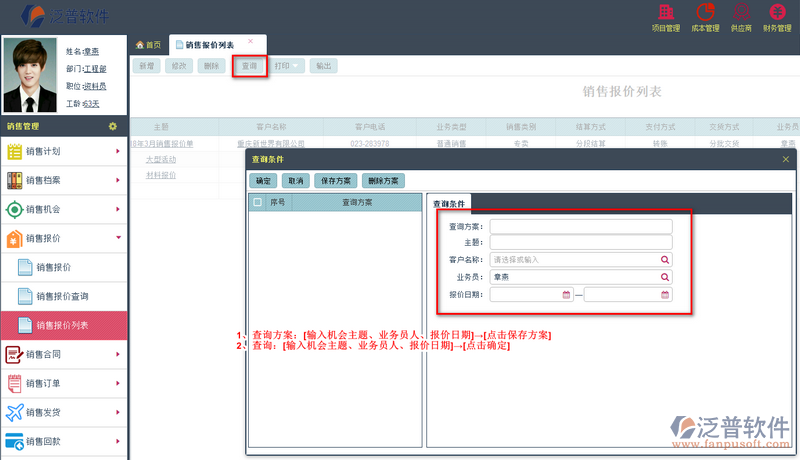
Task: Click the 销售发货 airplane icon
Action: coord(14,412)
